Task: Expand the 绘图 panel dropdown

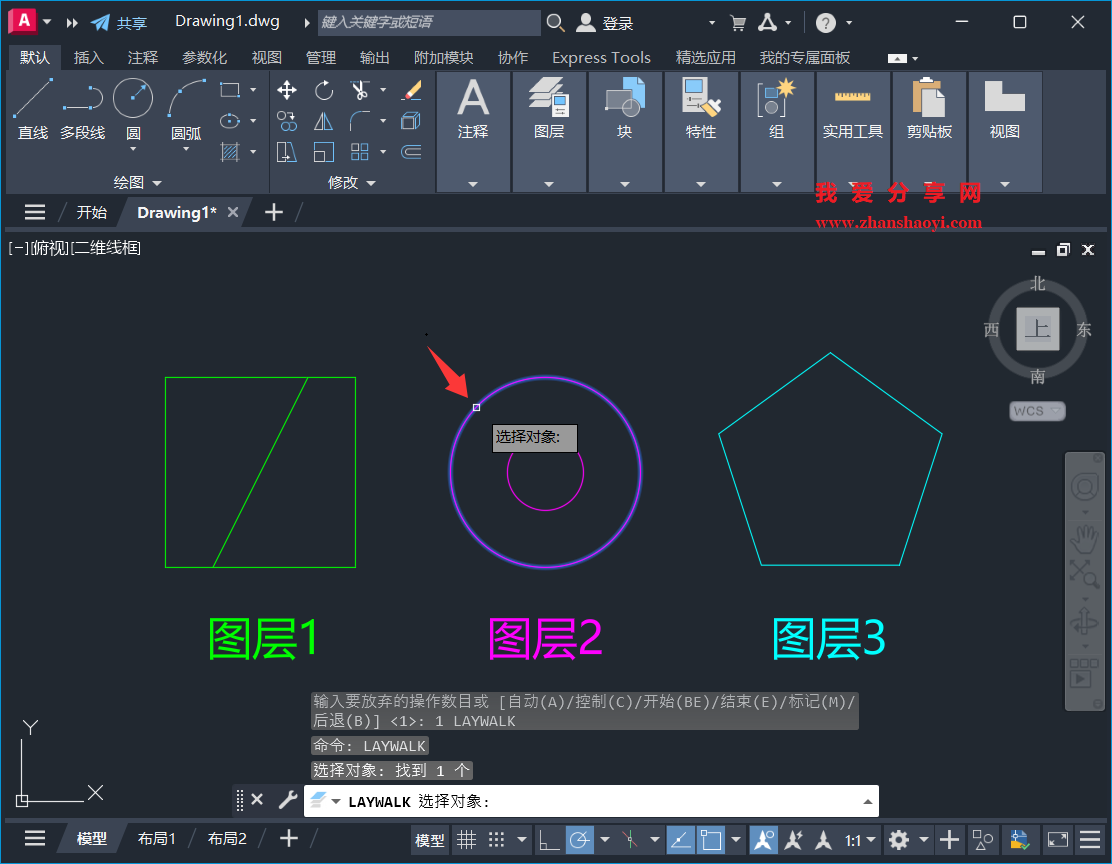Action: pyautogui.click(x=157, y=182)
